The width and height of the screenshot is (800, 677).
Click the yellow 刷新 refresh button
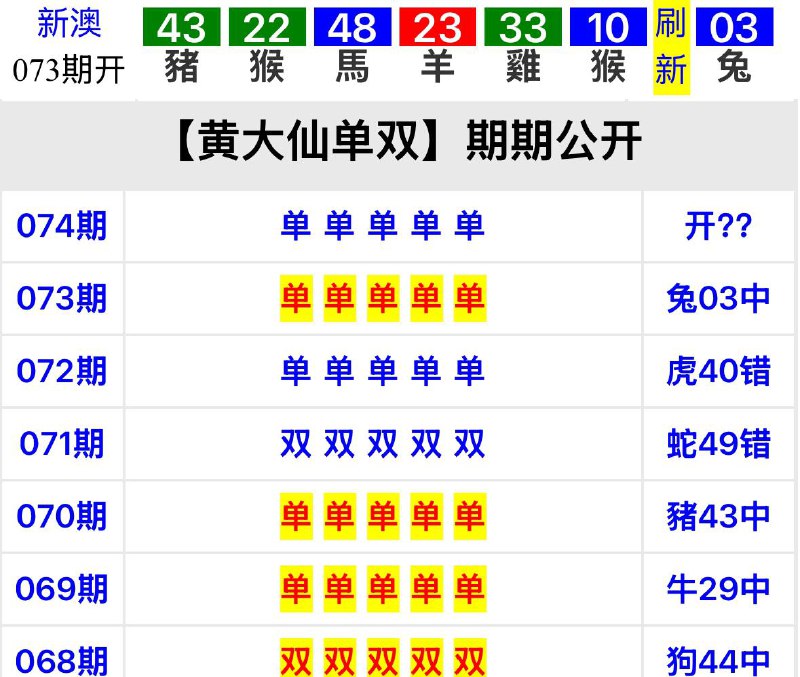click(671, 47)
